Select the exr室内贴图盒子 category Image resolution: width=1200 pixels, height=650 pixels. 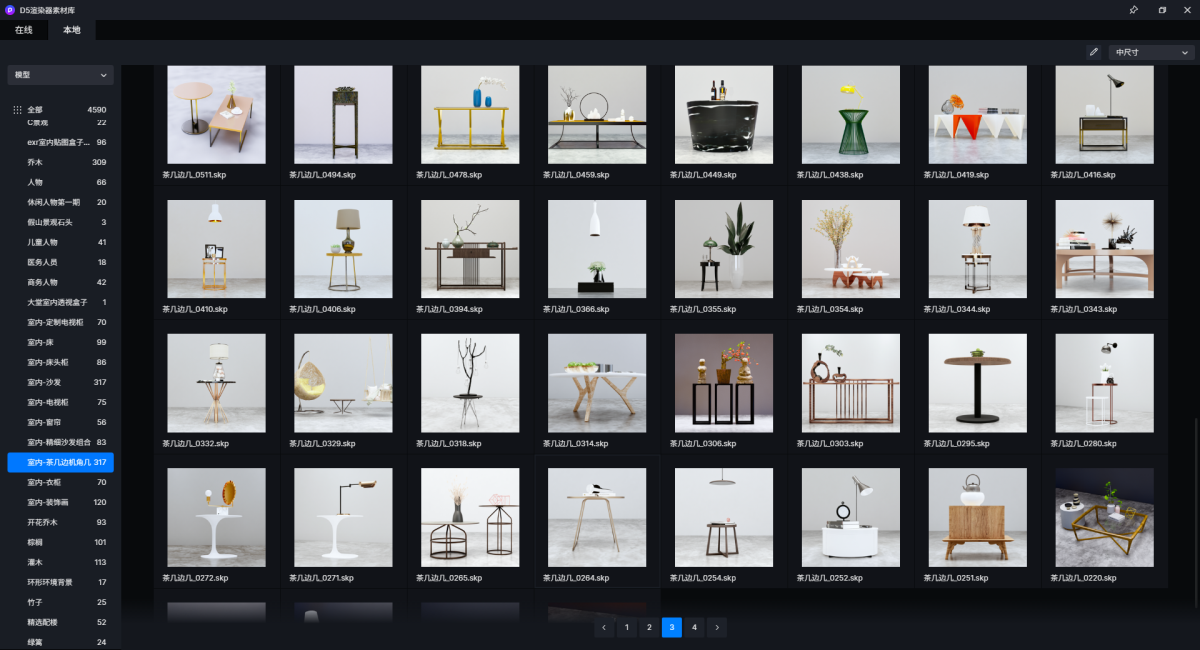click(61, 142)
